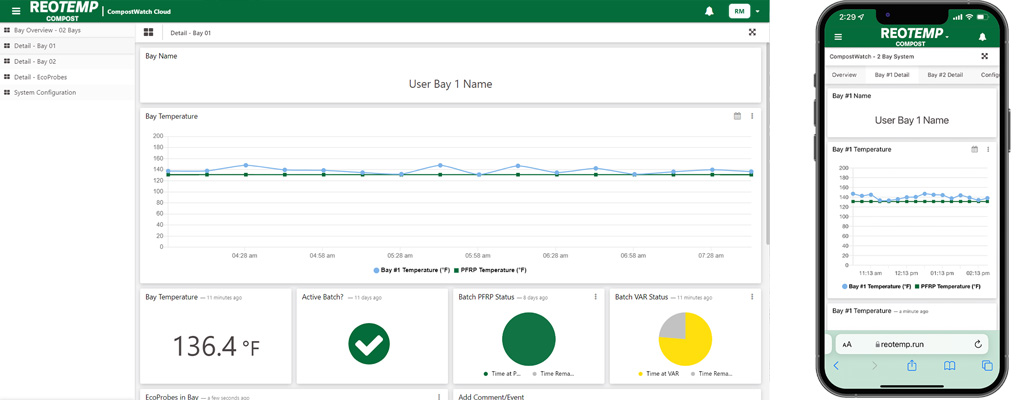
Task: Toggle PFRP Temperature series in phone legend
Action: [x=948, y=286]
